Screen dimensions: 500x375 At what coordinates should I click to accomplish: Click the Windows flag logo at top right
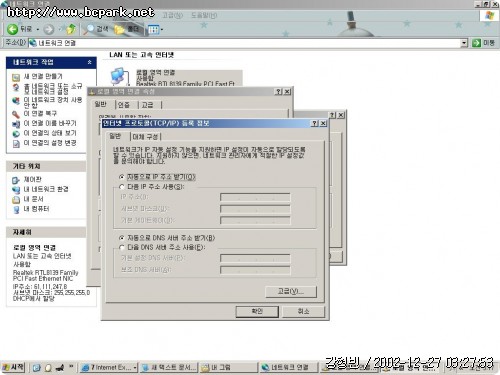tap(489, 16)
